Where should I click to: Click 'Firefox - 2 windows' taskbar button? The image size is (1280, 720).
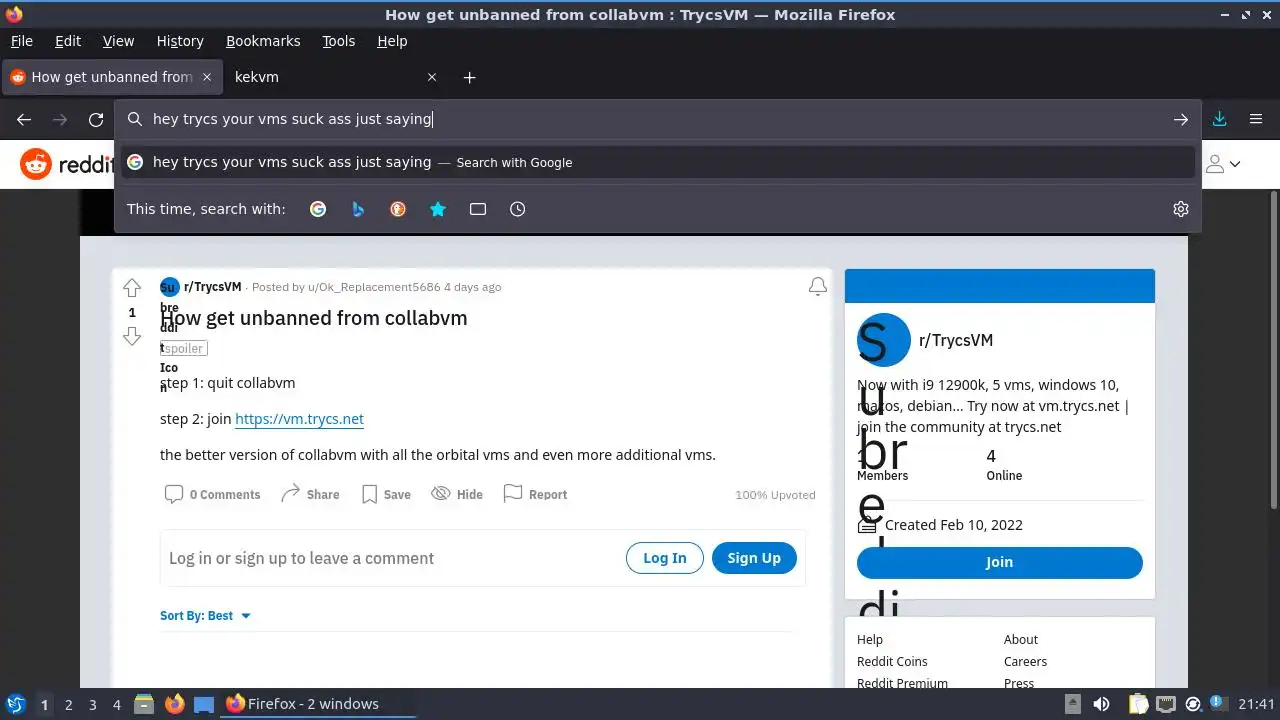coord(318,704)
